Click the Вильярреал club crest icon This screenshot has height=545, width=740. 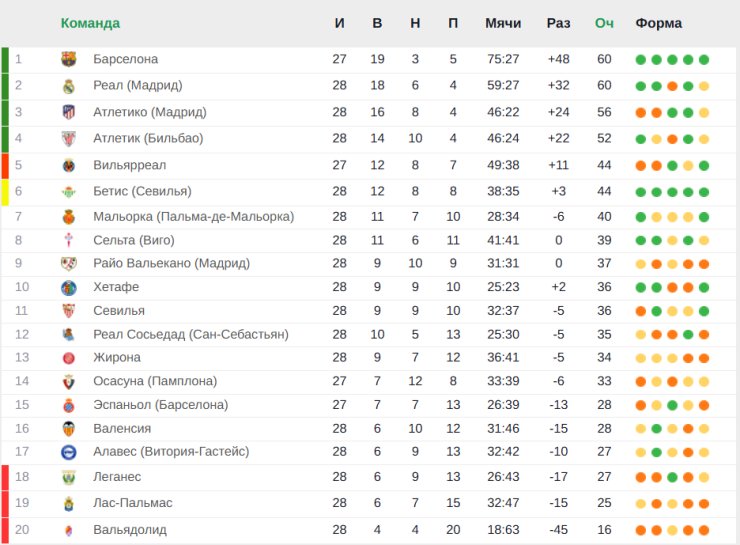point(68,165)
